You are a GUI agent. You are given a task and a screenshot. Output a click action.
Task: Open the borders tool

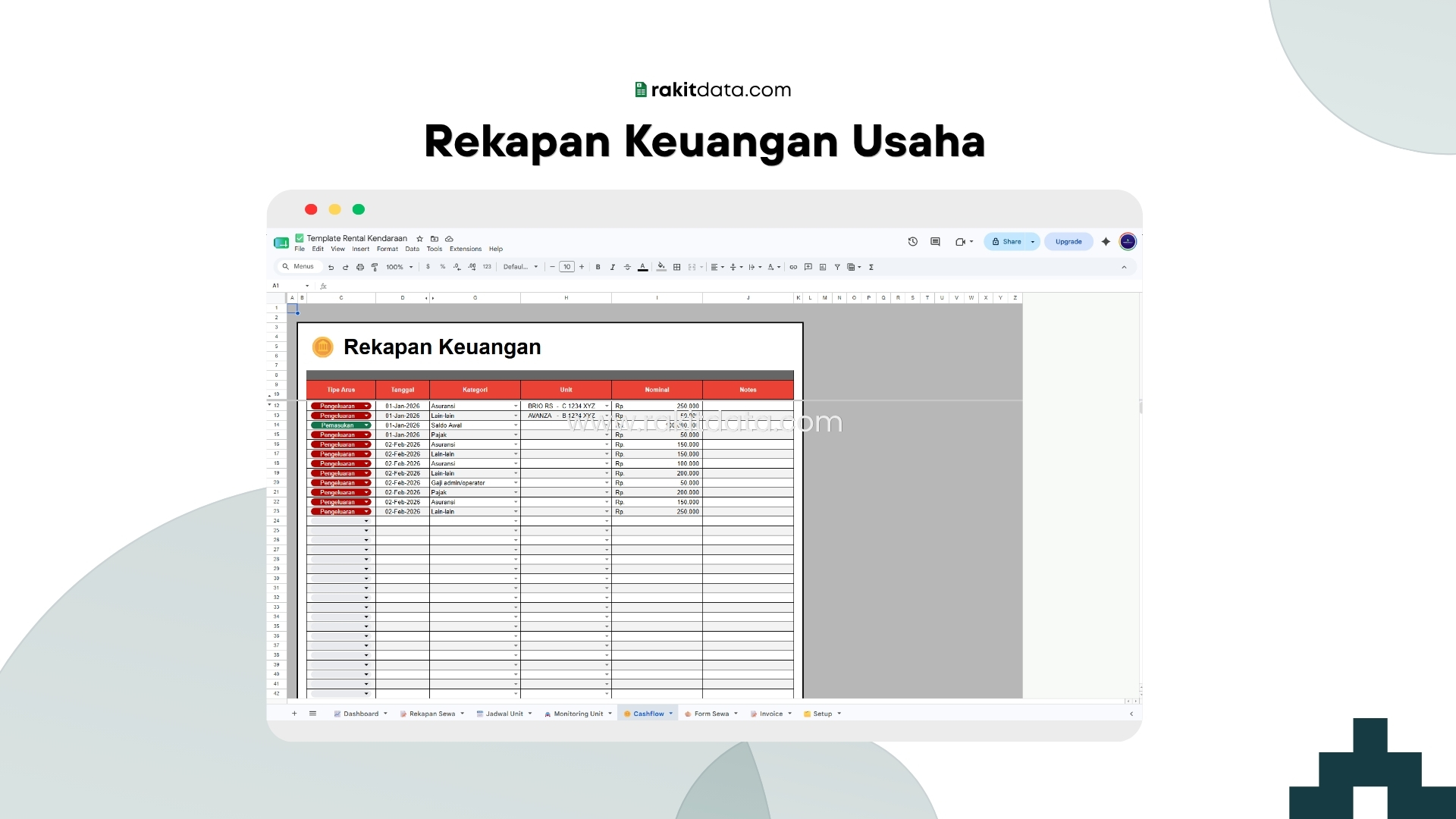677,267
